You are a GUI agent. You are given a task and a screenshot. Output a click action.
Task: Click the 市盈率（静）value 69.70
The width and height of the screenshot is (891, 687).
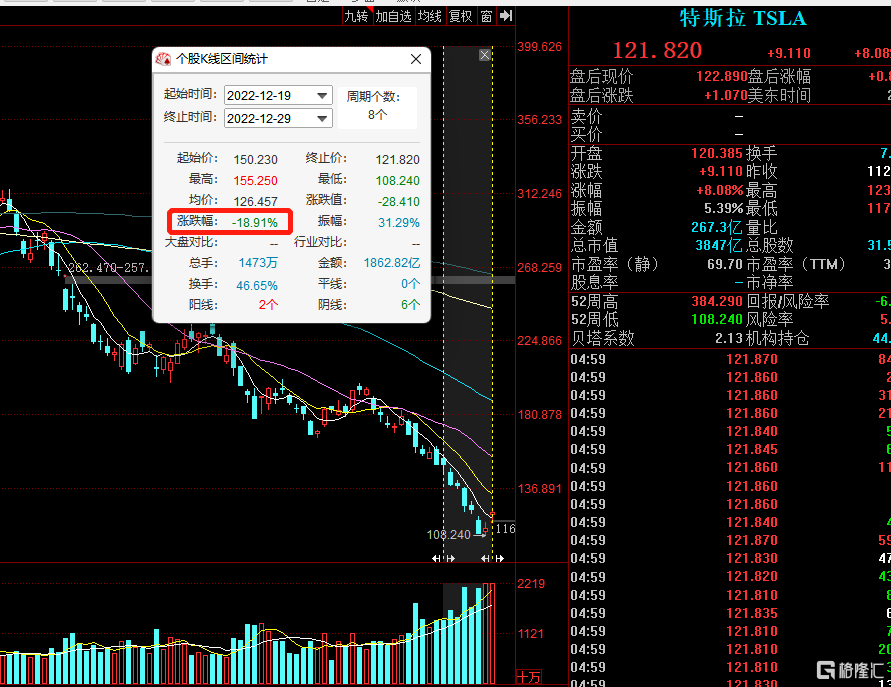coord(725,264)
